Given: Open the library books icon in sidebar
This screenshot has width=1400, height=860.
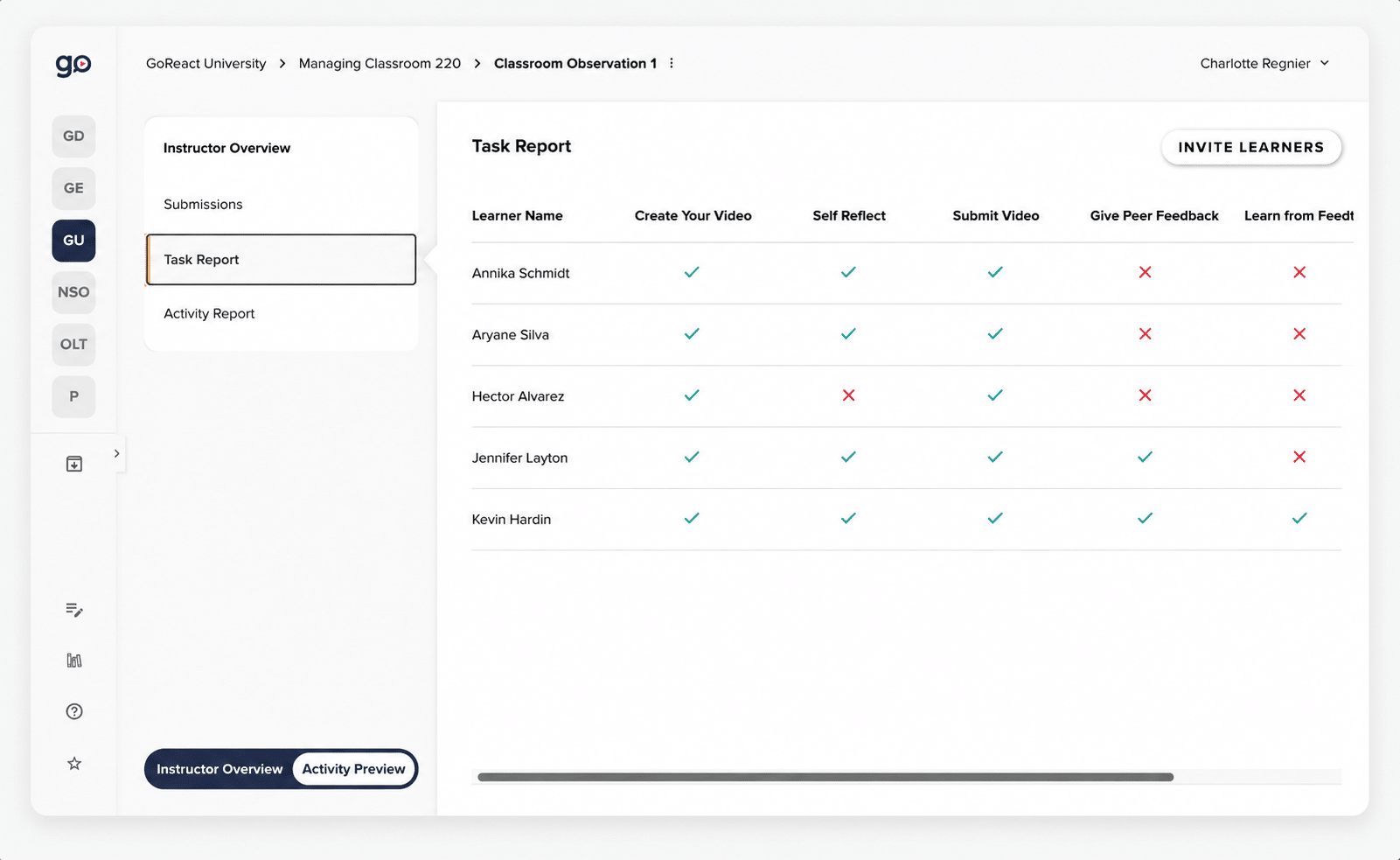Looking at the screenshot, I should point(74,661).
